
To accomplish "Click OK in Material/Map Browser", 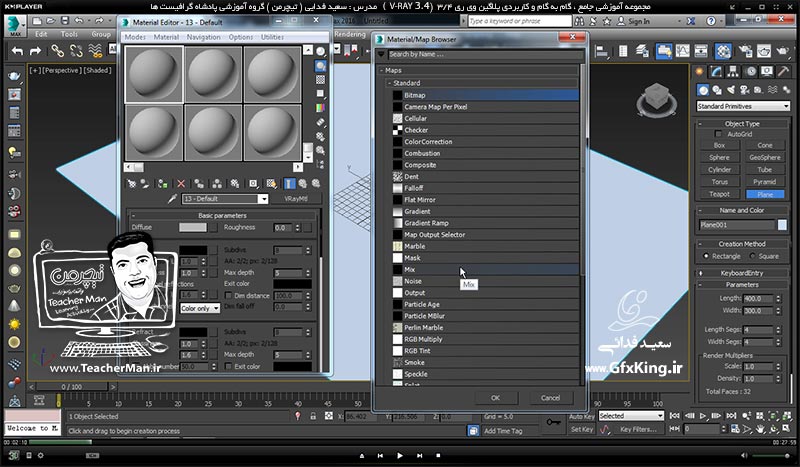I will [495, 398].
